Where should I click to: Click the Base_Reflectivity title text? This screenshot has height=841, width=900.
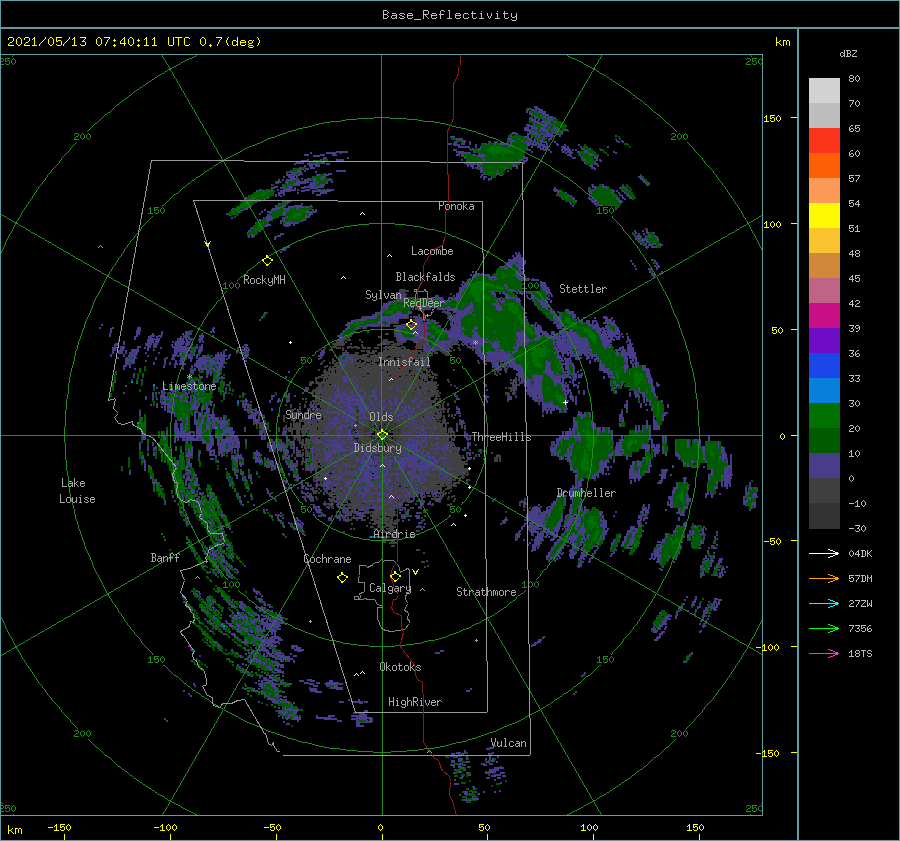tap(450, 15)
